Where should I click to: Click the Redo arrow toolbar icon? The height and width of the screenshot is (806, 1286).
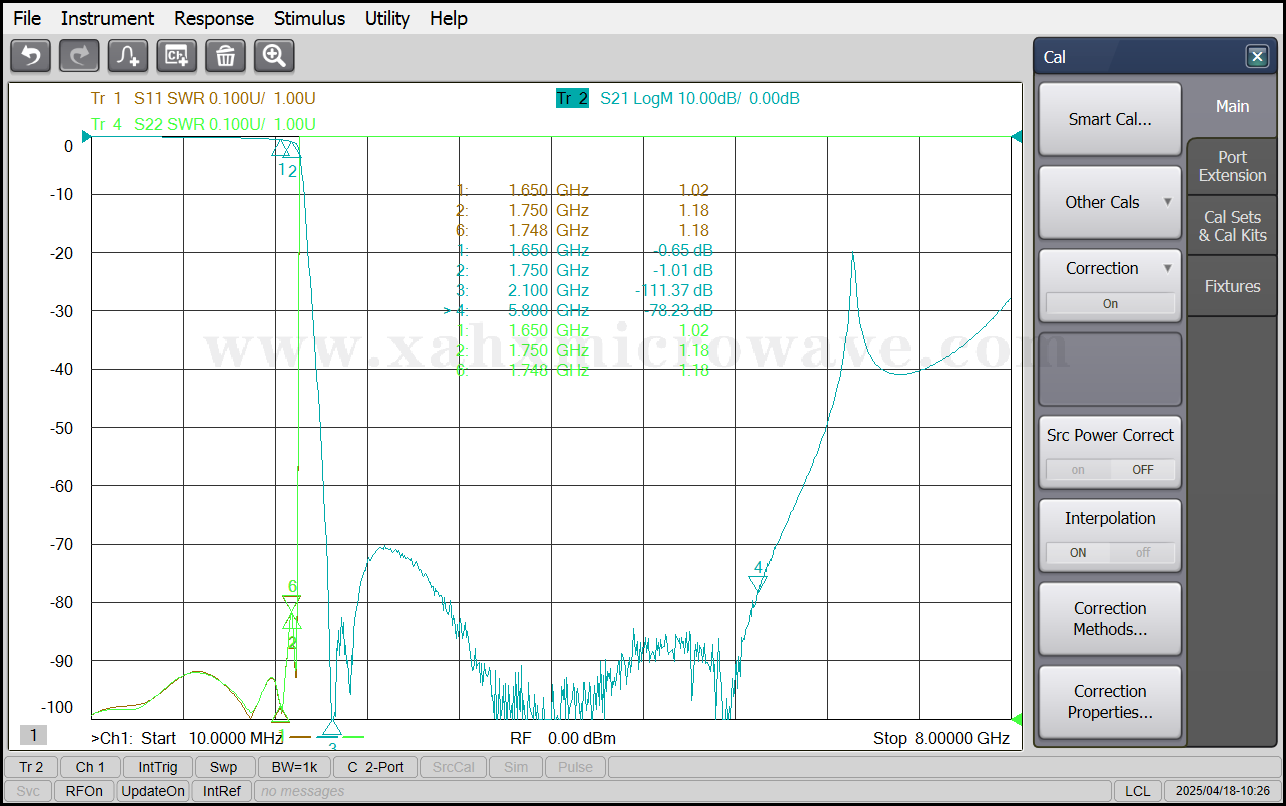pyautogui.click(x=79, y=56)
